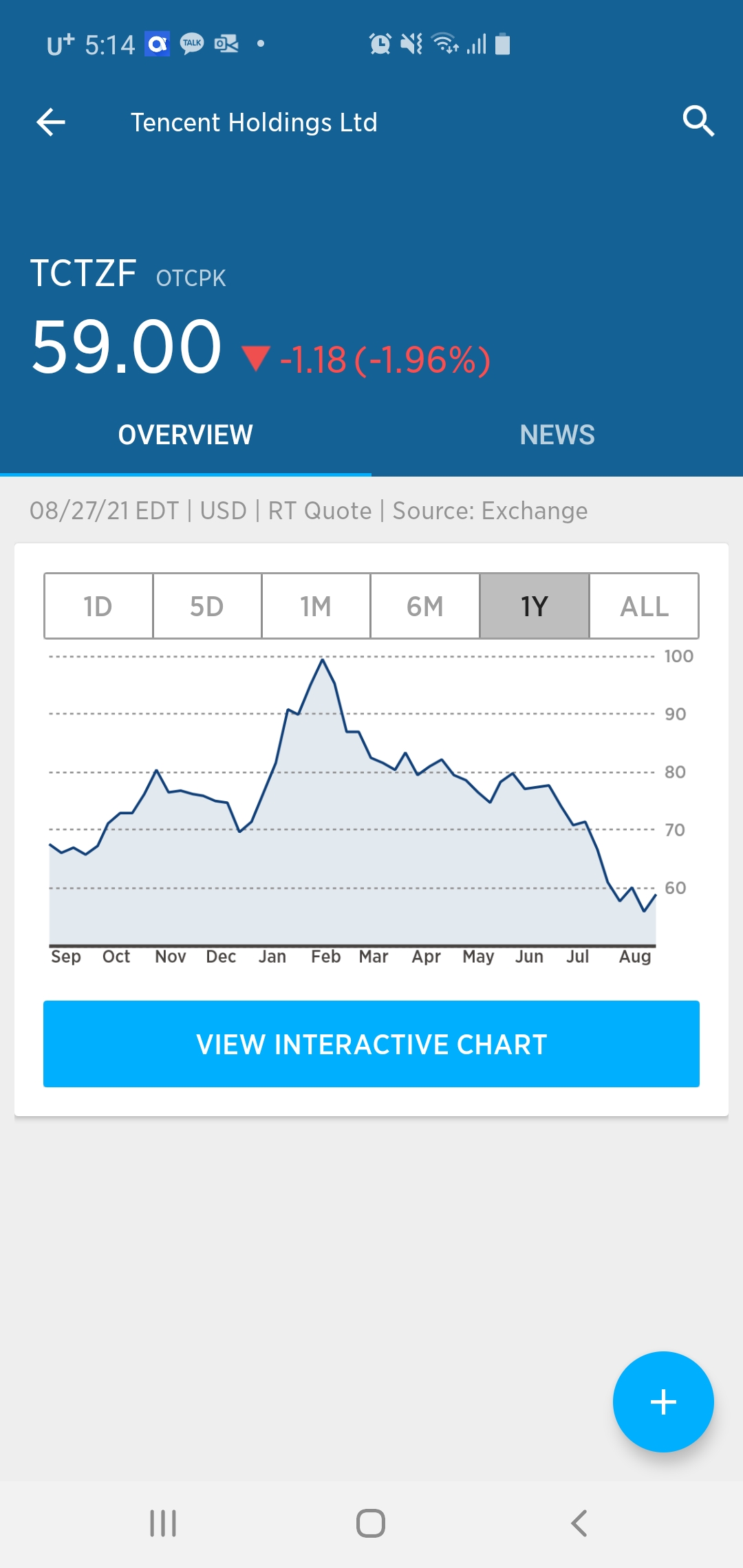Image resolution: width=743 pixels, height=1568 pixels.
Task: Select the 1D chart range
Action: click(98, 606)
